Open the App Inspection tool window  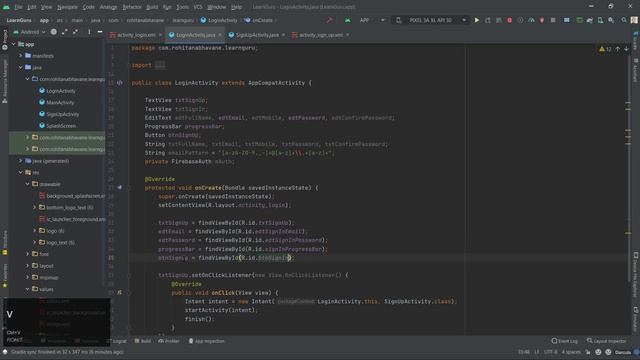[207, 341]
